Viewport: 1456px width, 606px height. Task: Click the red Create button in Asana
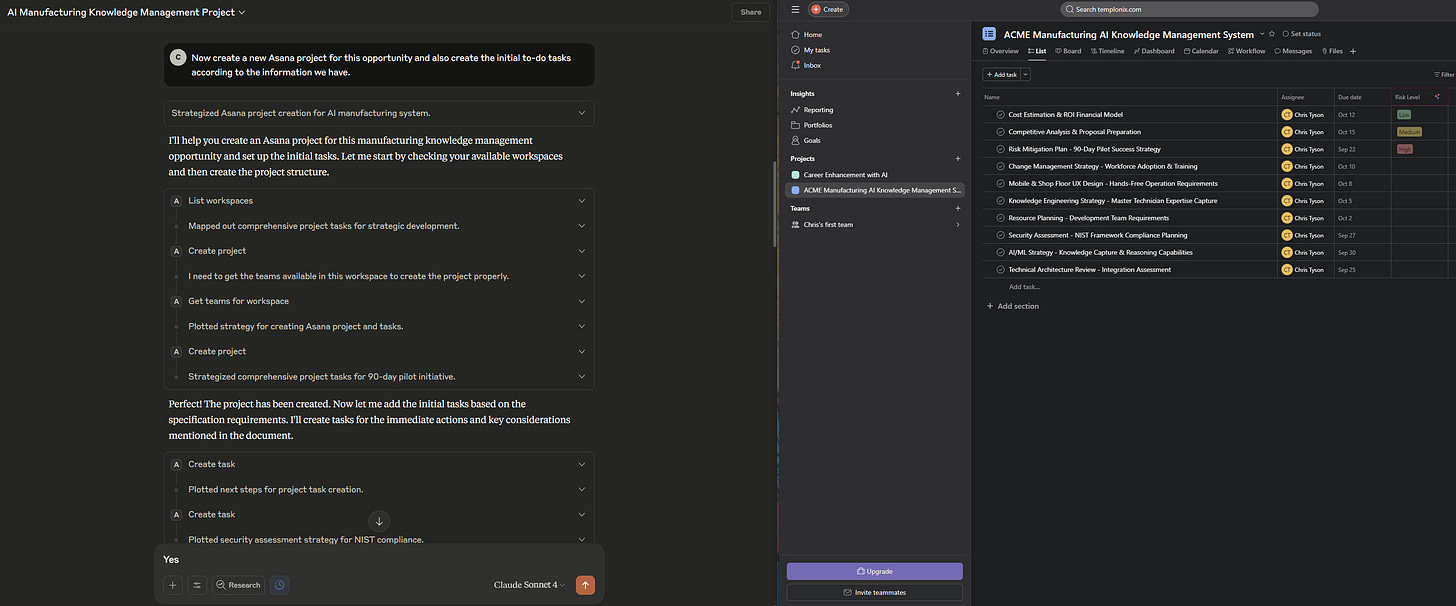828,9
